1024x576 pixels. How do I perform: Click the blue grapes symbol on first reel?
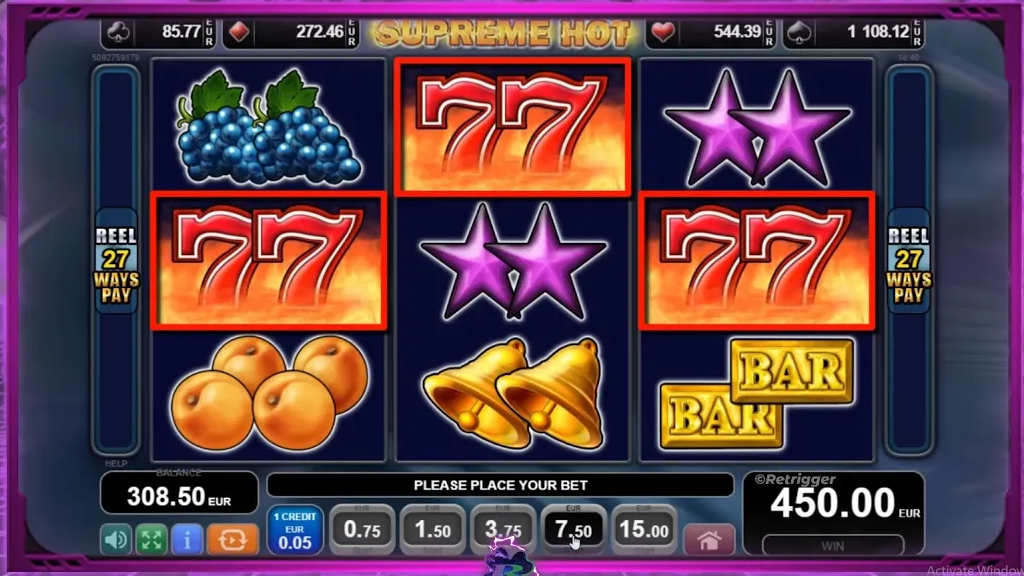[x=268, y=126]
